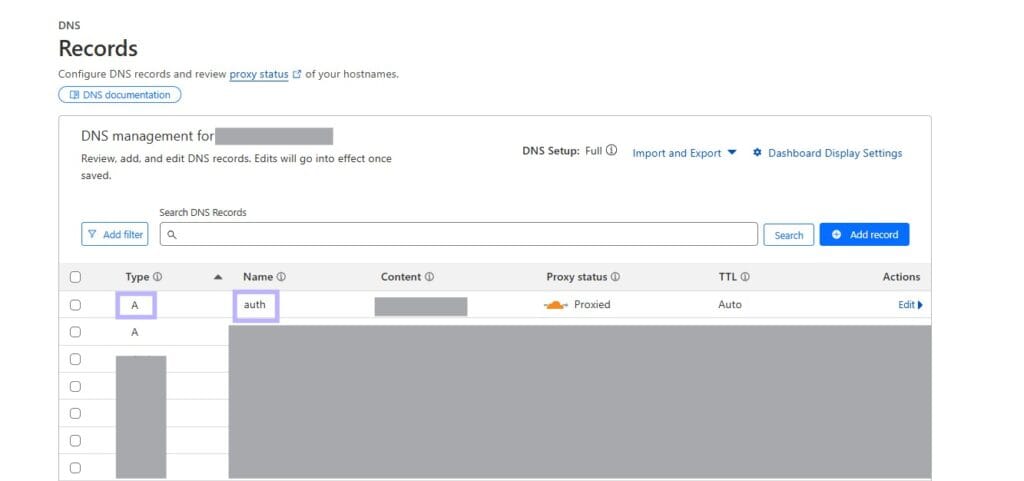Click the Name column header

coord(258,277)
